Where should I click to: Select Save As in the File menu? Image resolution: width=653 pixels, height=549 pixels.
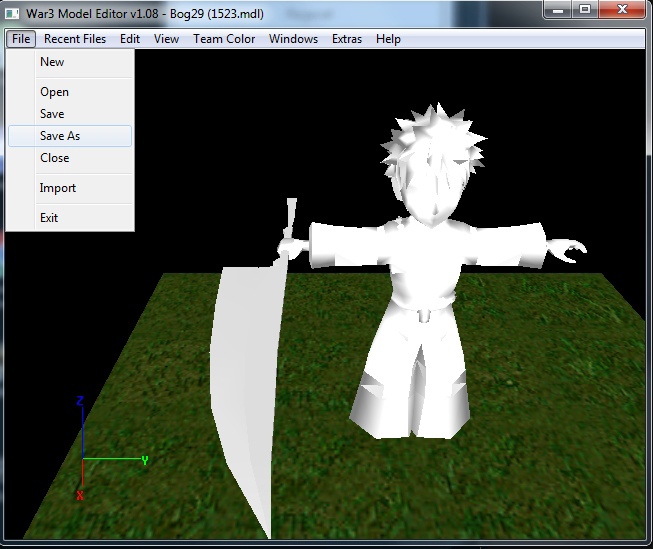pyautogui.click(x=70, y=136)
